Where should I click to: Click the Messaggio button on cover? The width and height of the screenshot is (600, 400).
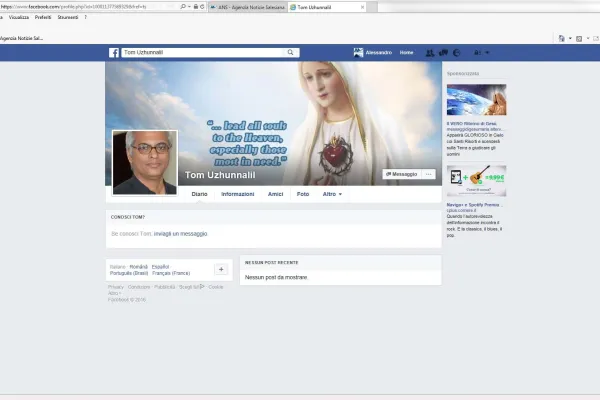(402, 174)
